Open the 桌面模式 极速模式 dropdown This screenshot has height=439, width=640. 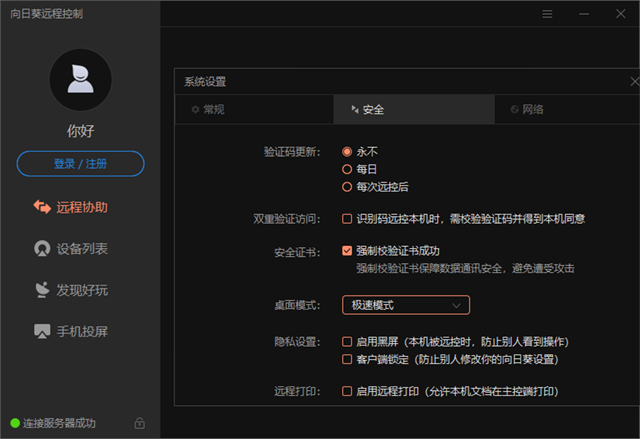tap(406, 305)
